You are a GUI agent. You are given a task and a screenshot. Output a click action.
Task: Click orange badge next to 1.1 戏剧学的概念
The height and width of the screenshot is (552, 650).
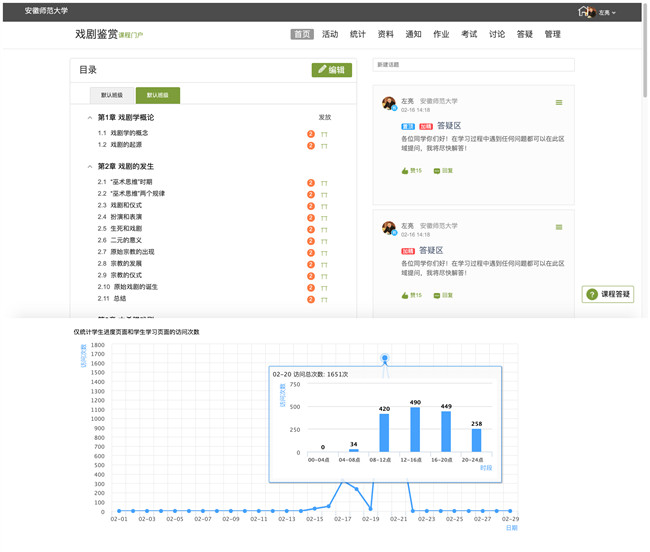pyautogui.click(x=311, y=133)
